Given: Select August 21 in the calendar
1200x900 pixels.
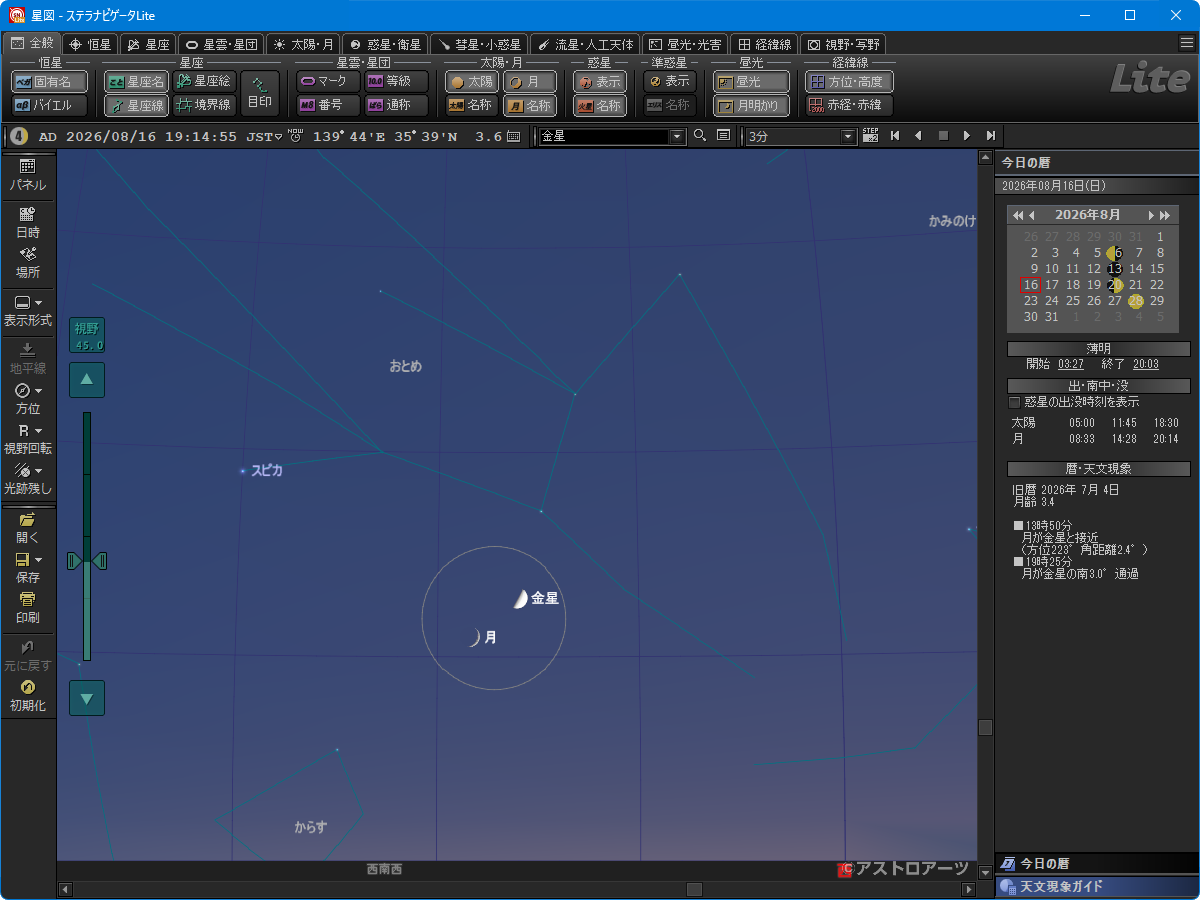Looking at the screenshot, I should pos(1136,285).
